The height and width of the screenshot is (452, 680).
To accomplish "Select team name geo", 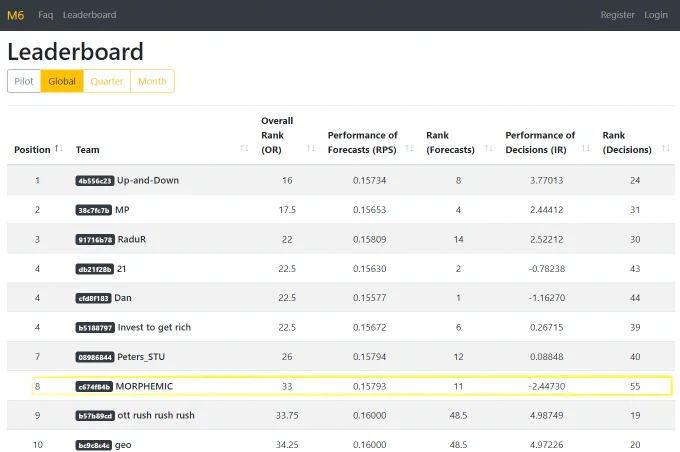I will [x=123, y=445].
